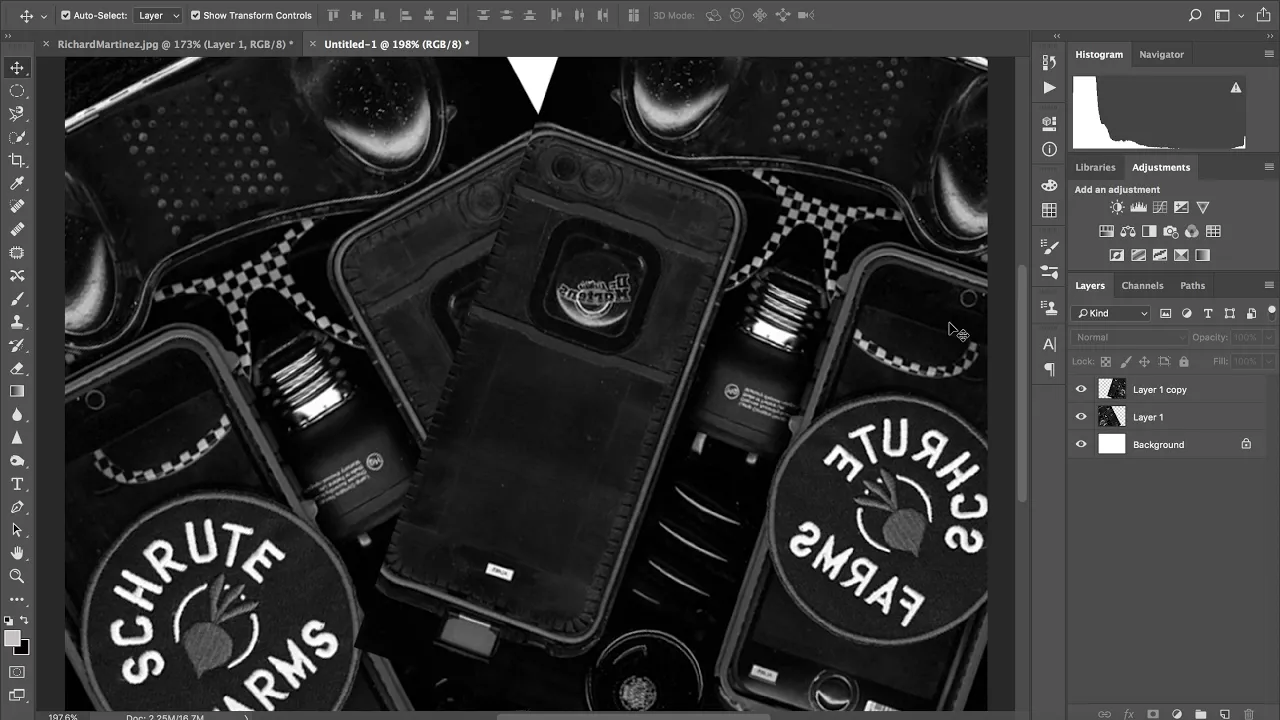Switch to the Libraries tab

point(1095,167)
